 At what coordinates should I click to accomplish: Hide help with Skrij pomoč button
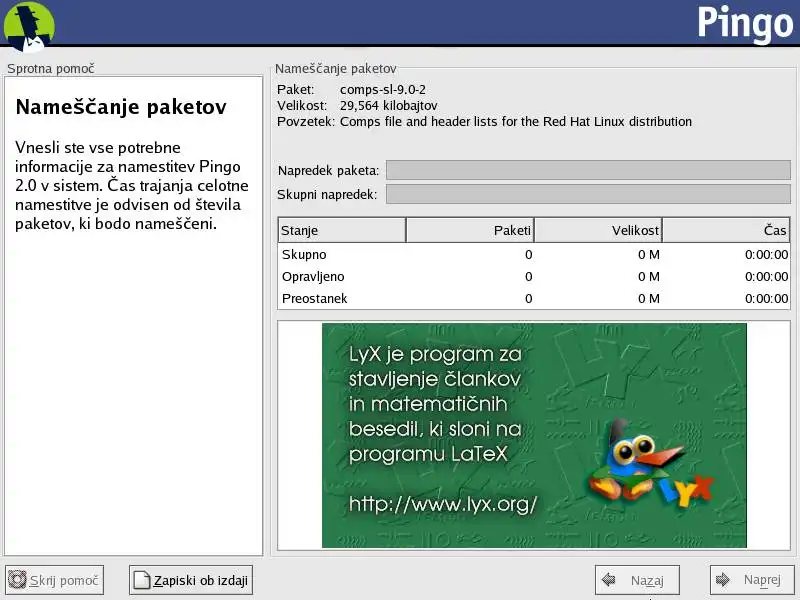point(55,580)
